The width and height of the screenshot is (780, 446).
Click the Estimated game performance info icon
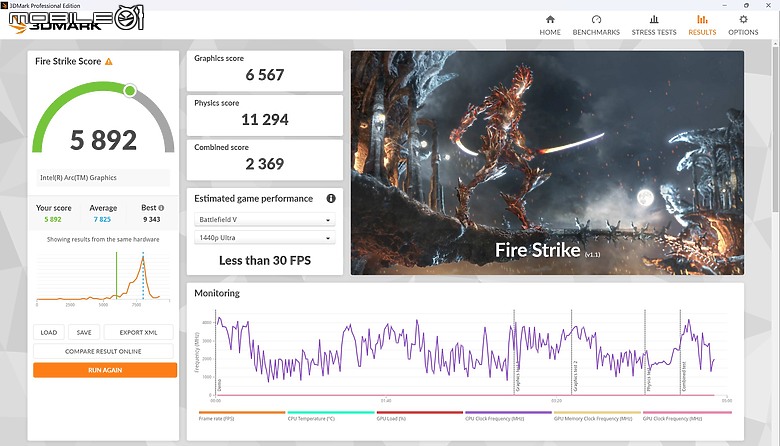pyautogui.click(x=331, y=198)
